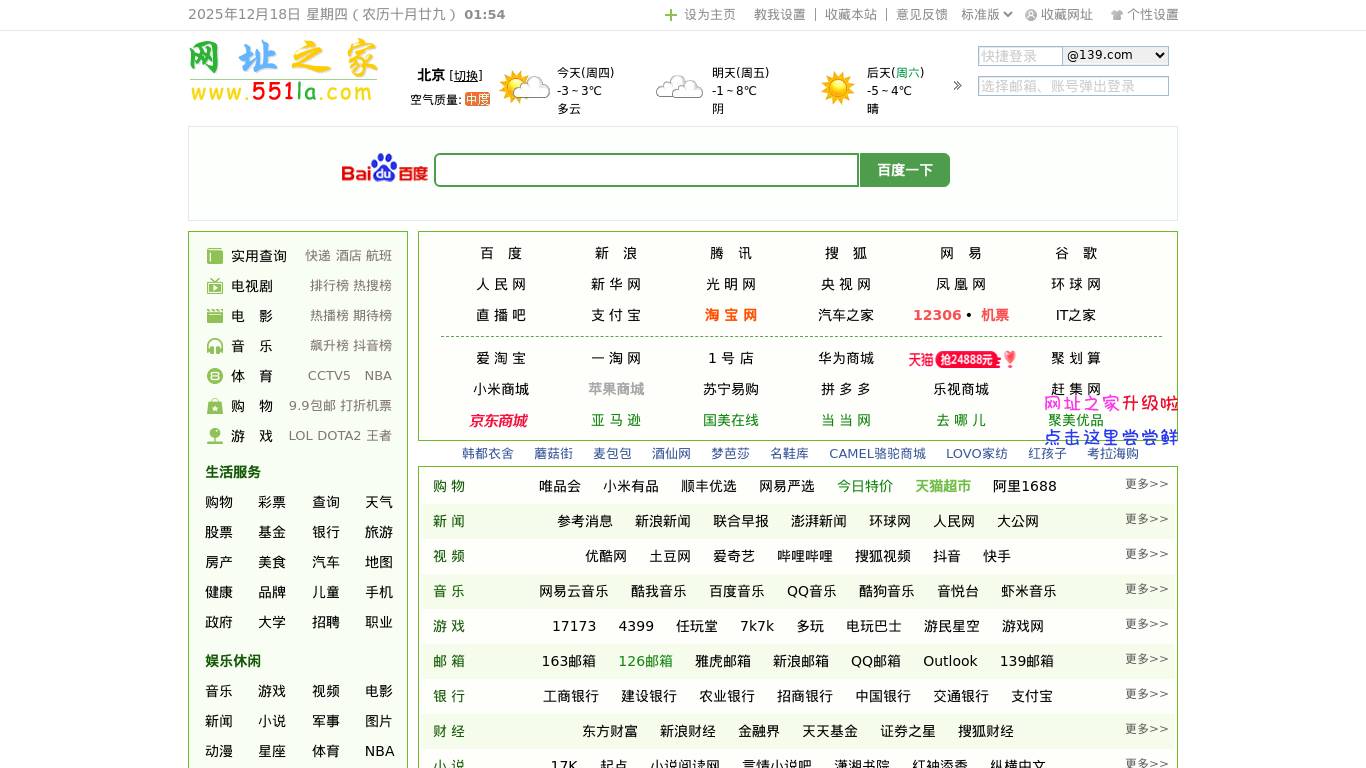Open the 京东商城 link
1366x768 pixels.
(498, 421)
